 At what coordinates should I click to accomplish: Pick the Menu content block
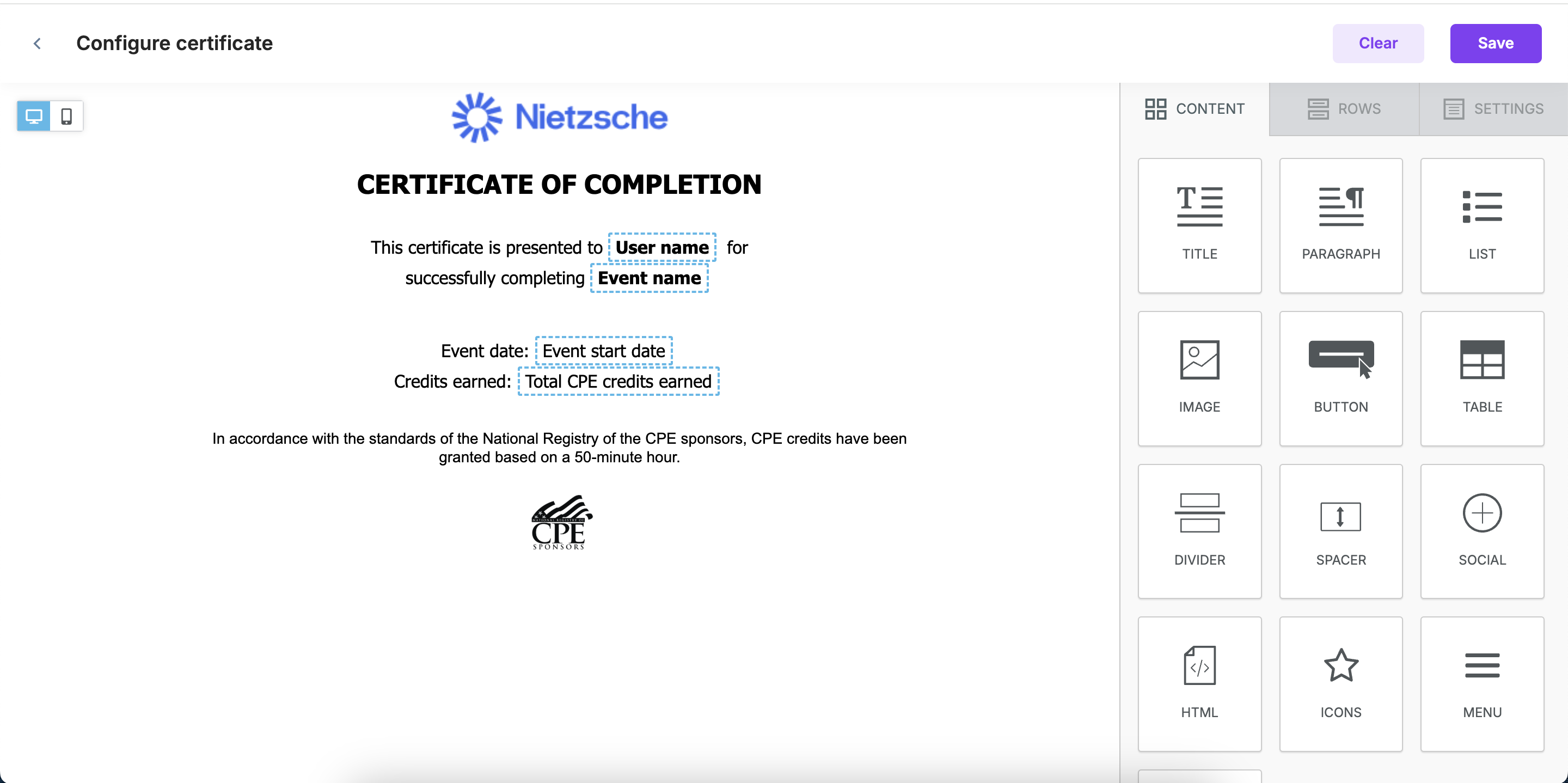click(x=1481, y=684)
